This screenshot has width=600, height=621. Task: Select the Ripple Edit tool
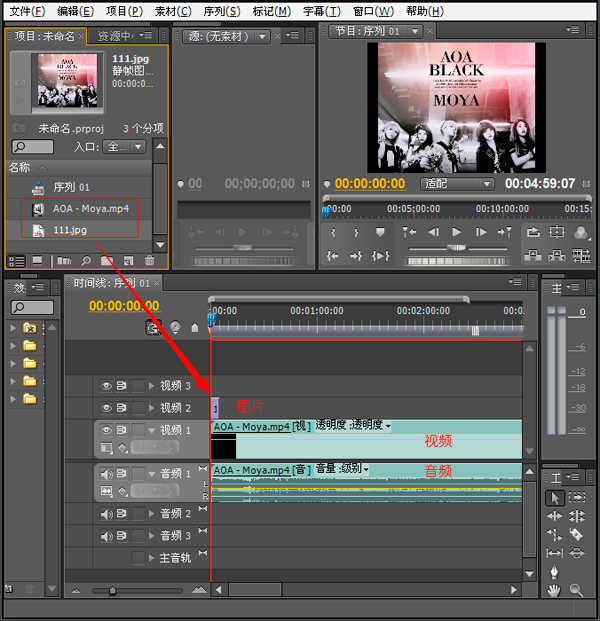coord(554,516)
